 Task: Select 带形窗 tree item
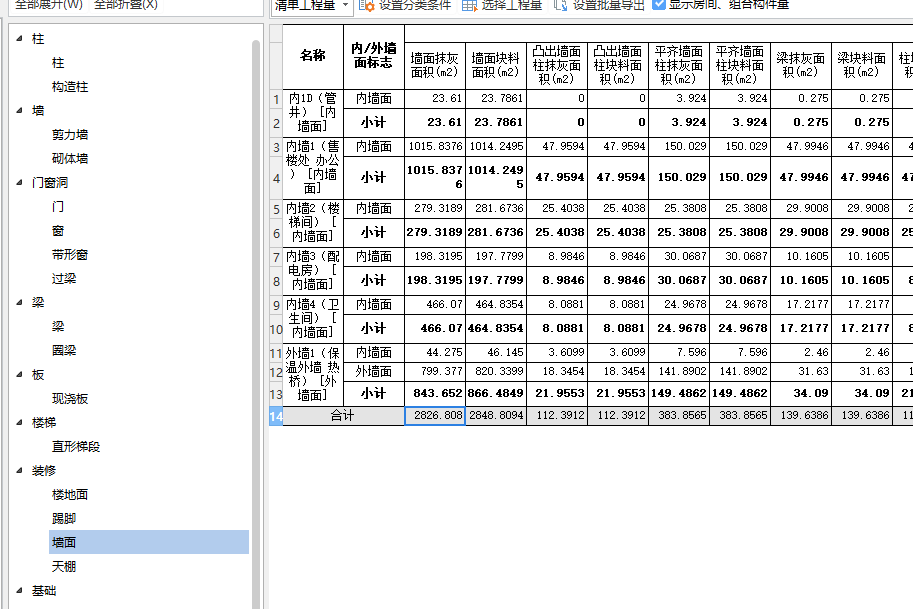pos(70,254)
